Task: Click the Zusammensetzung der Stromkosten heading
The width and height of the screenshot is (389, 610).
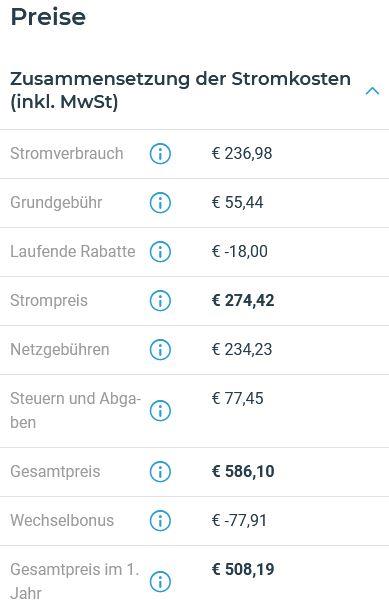Action: [180, 90]
